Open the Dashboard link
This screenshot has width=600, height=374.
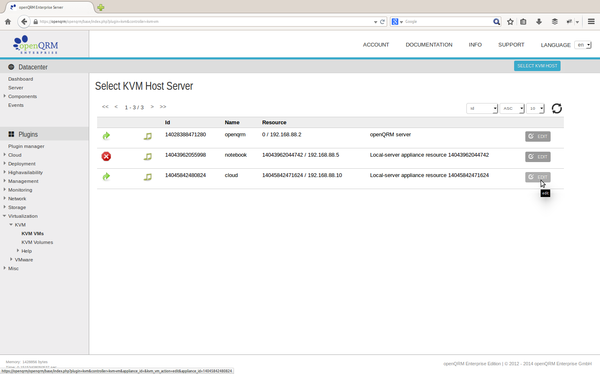[x=21, y=79]
